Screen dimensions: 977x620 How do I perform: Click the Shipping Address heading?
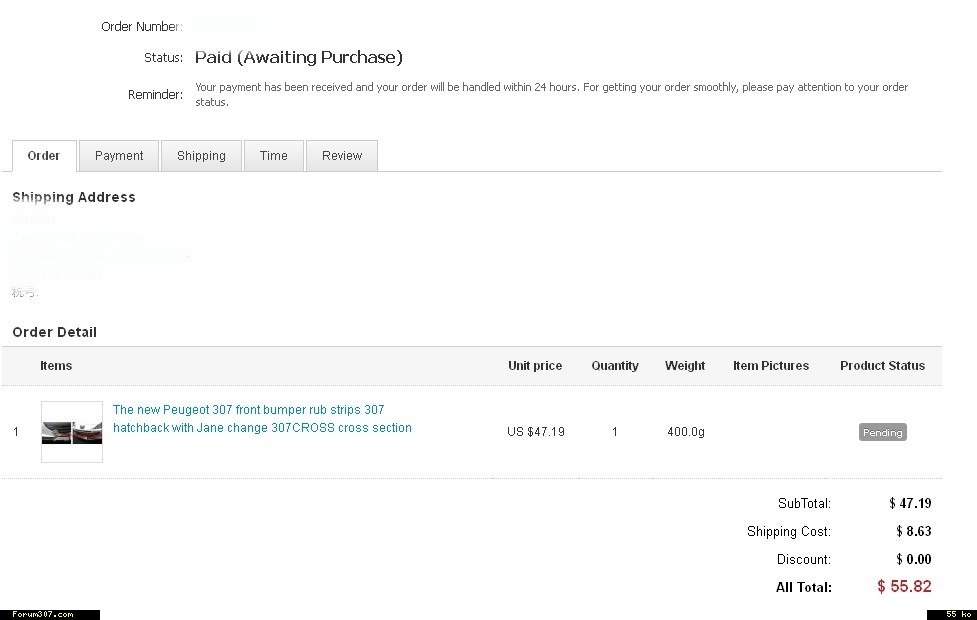coord(74,198)
